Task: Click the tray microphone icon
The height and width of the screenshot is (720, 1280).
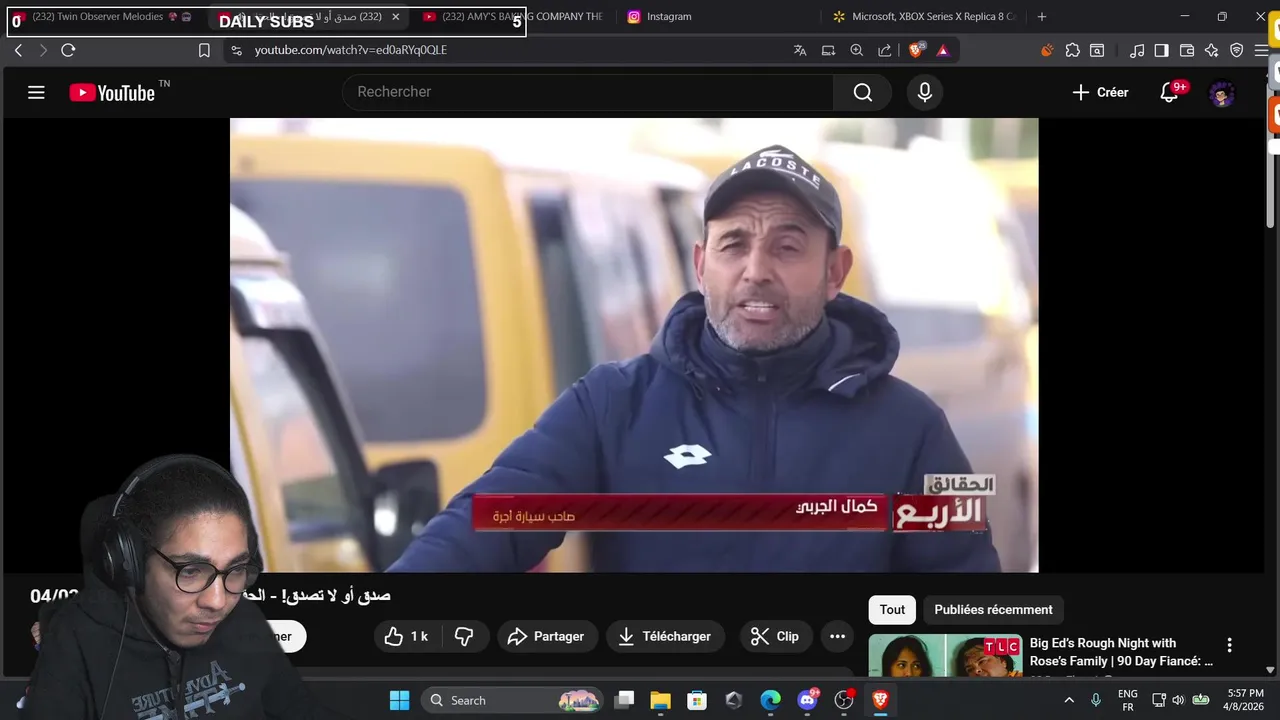Action: [x=1096, y=700]
